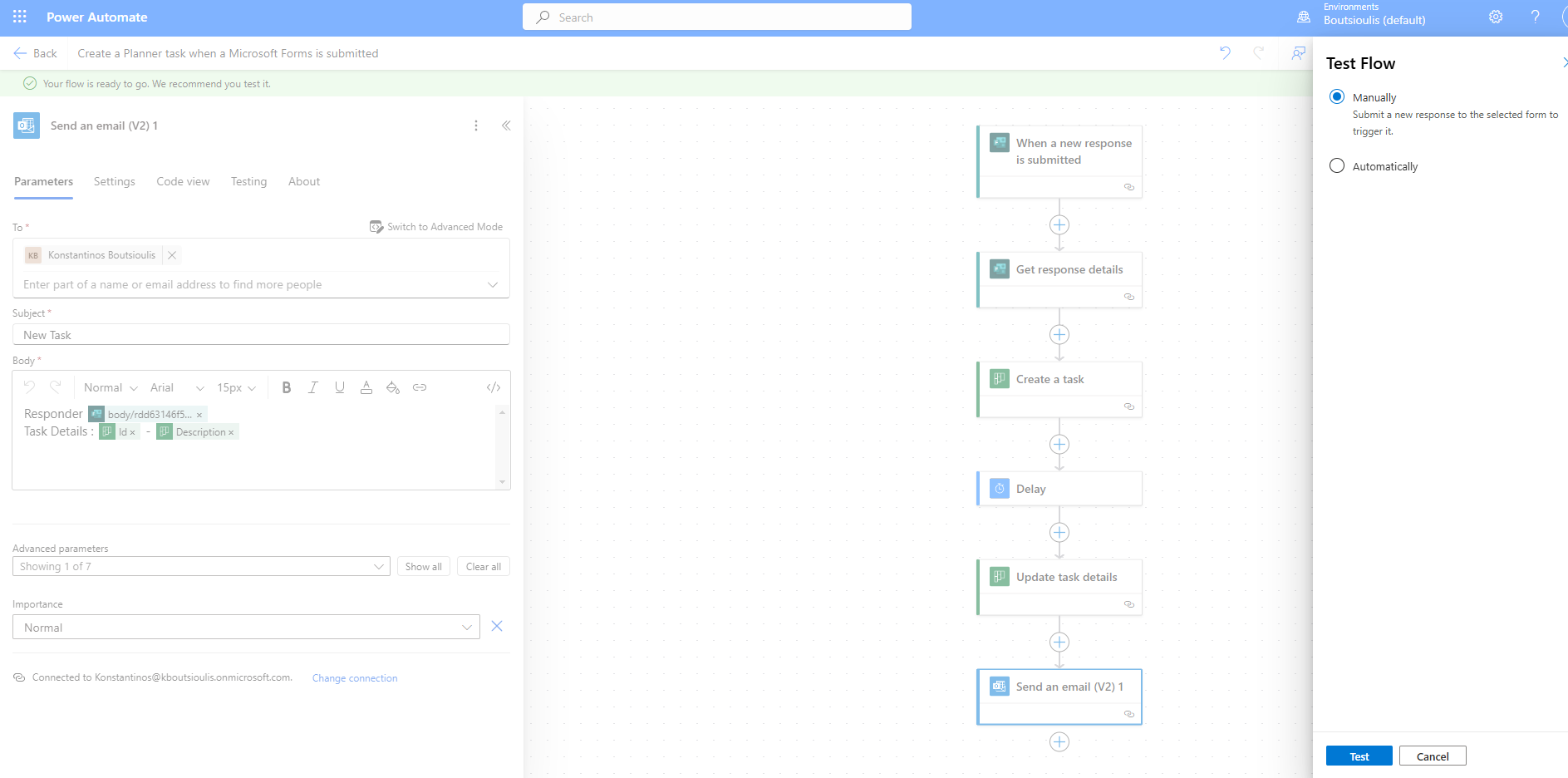The height and width of the screenshot is (778, 1568).
Task: Click the undo arrow in the header bar
Action: (1225, 53)
